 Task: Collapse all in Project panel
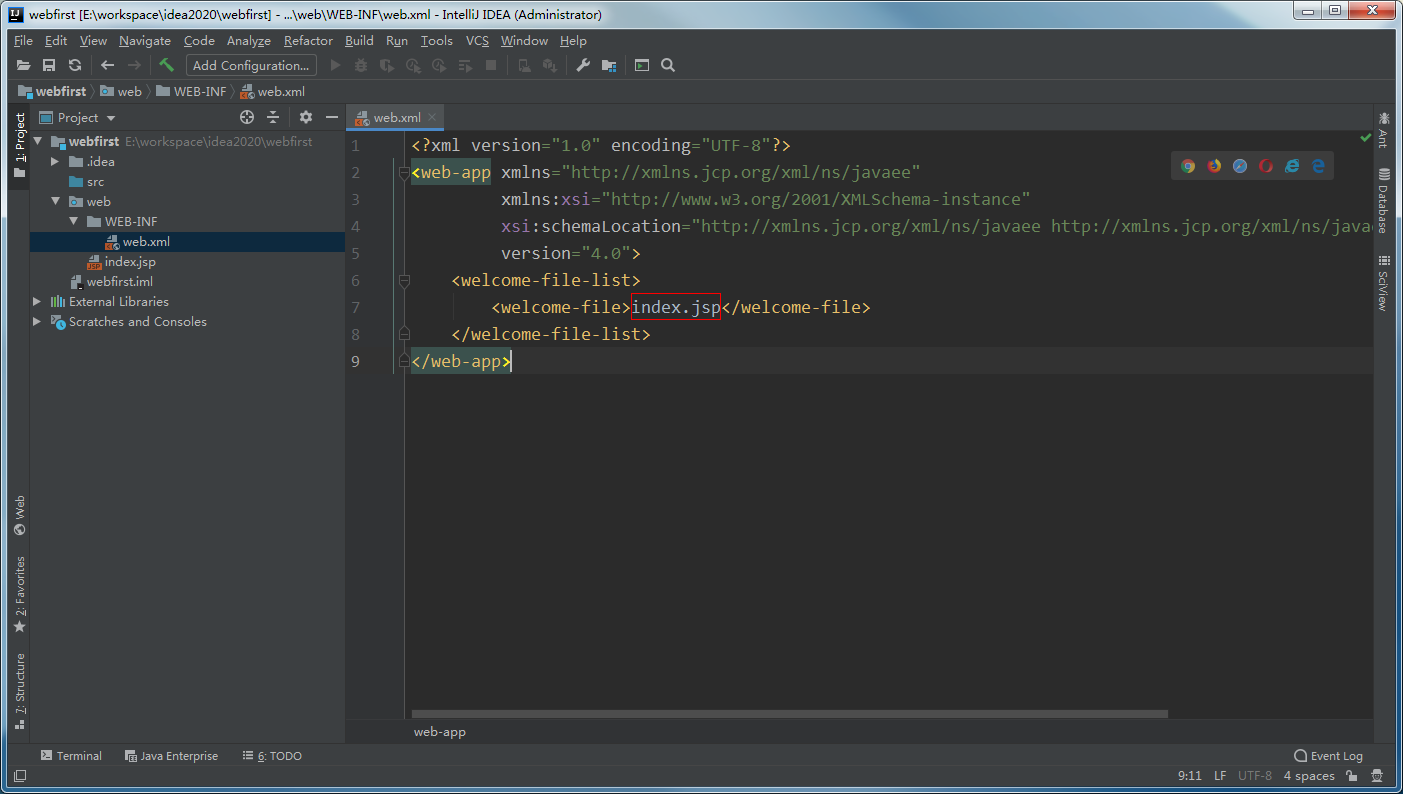(272, 117)
